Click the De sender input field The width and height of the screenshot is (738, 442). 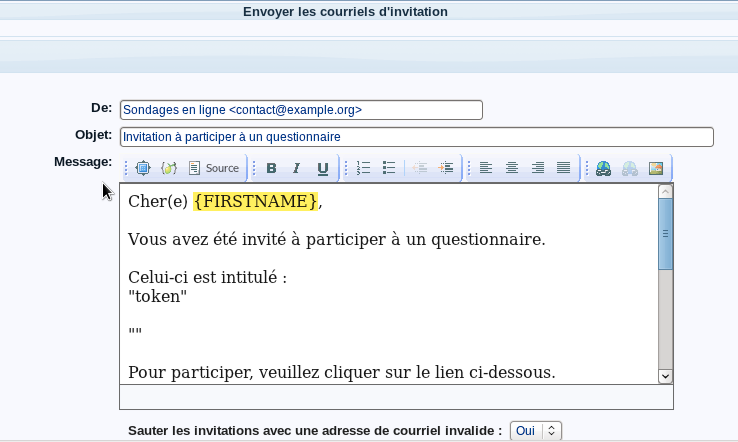click(x=300, y=110)
